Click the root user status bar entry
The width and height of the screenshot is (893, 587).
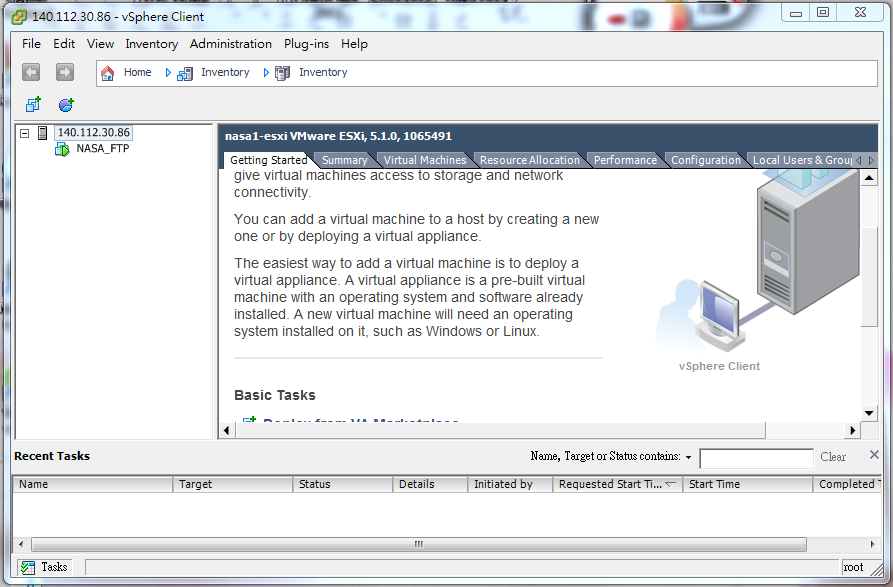click(853, 567)
